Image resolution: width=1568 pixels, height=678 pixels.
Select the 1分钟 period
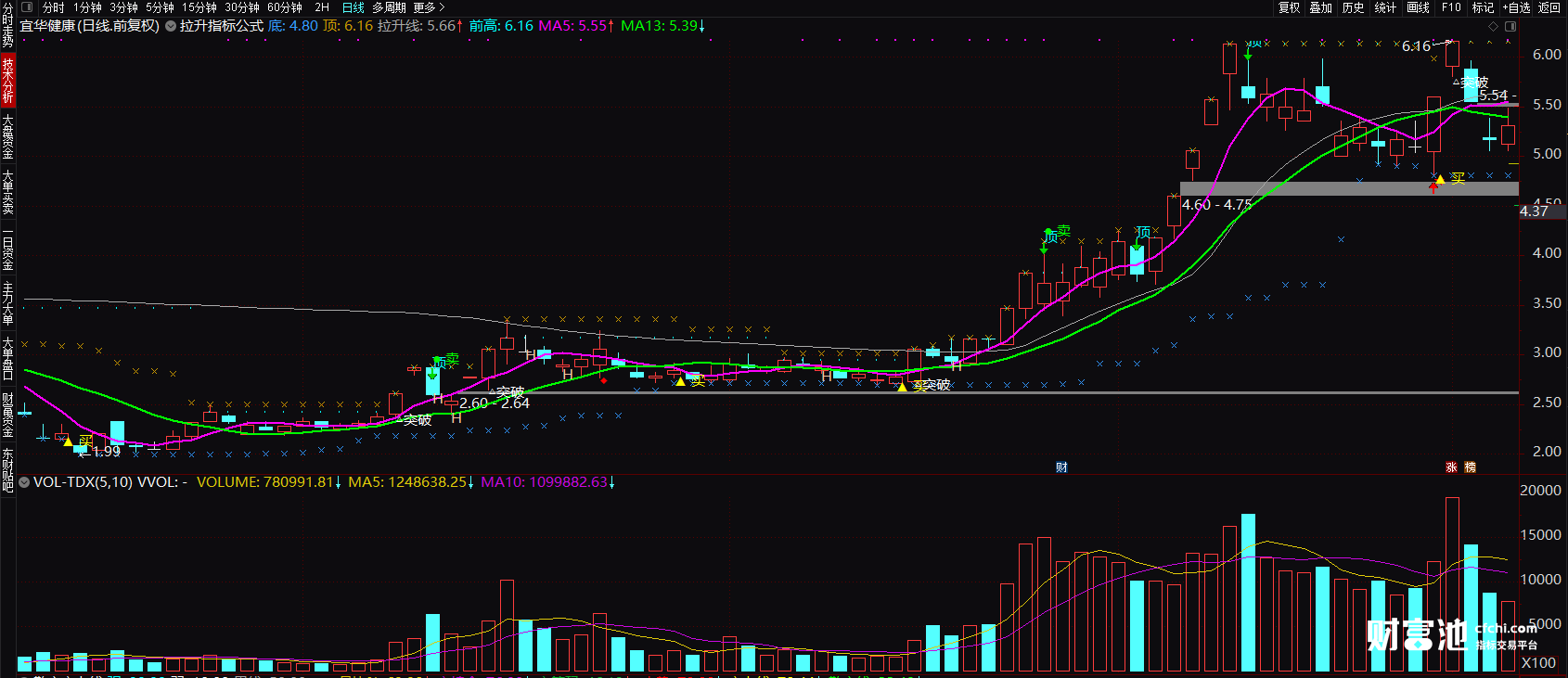pyautogui.click(x=87, y=7)
